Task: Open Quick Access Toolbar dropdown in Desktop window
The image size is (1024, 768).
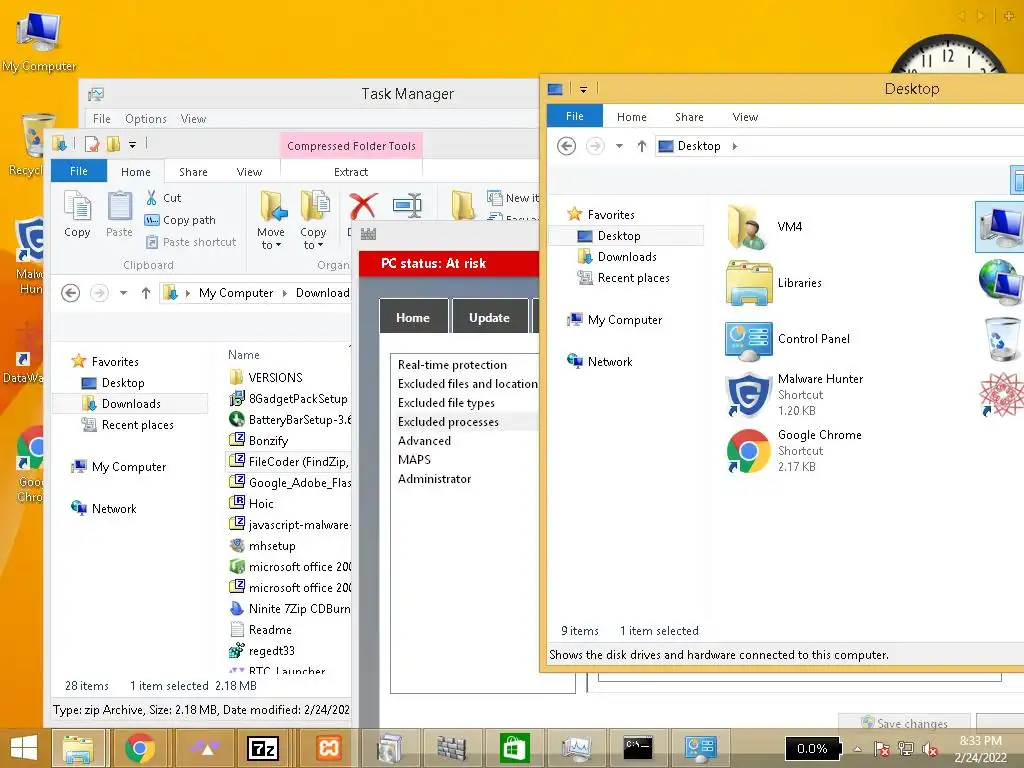Action: click(583, 89)
